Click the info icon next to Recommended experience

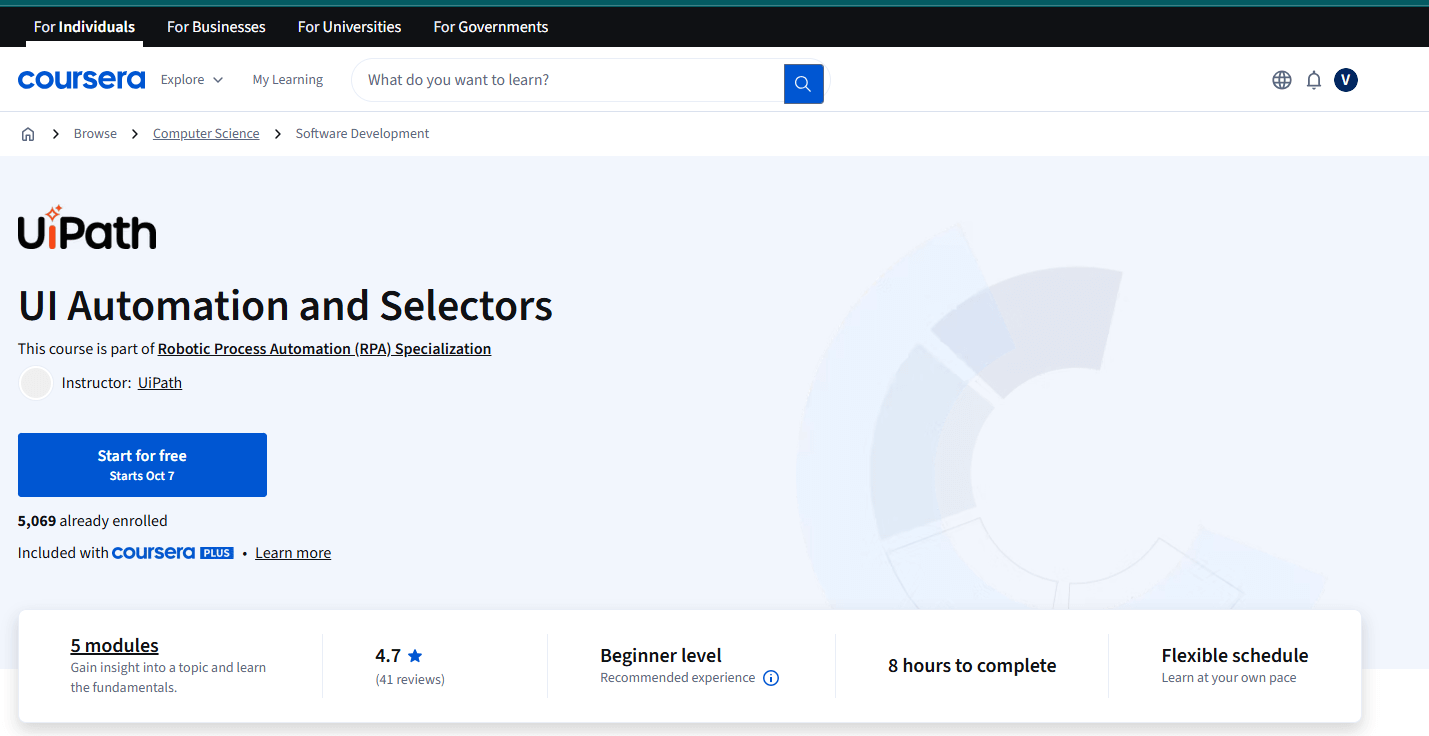tap(770, 678)
